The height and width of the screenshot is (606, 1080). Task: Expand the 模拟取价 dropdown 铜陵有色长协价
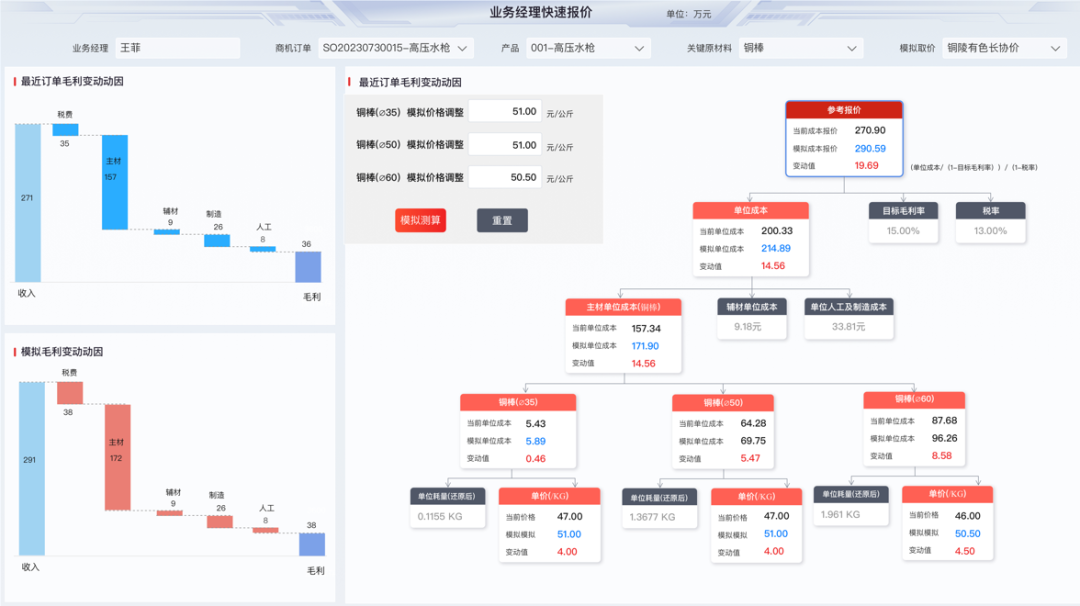tap(1004, 48)
